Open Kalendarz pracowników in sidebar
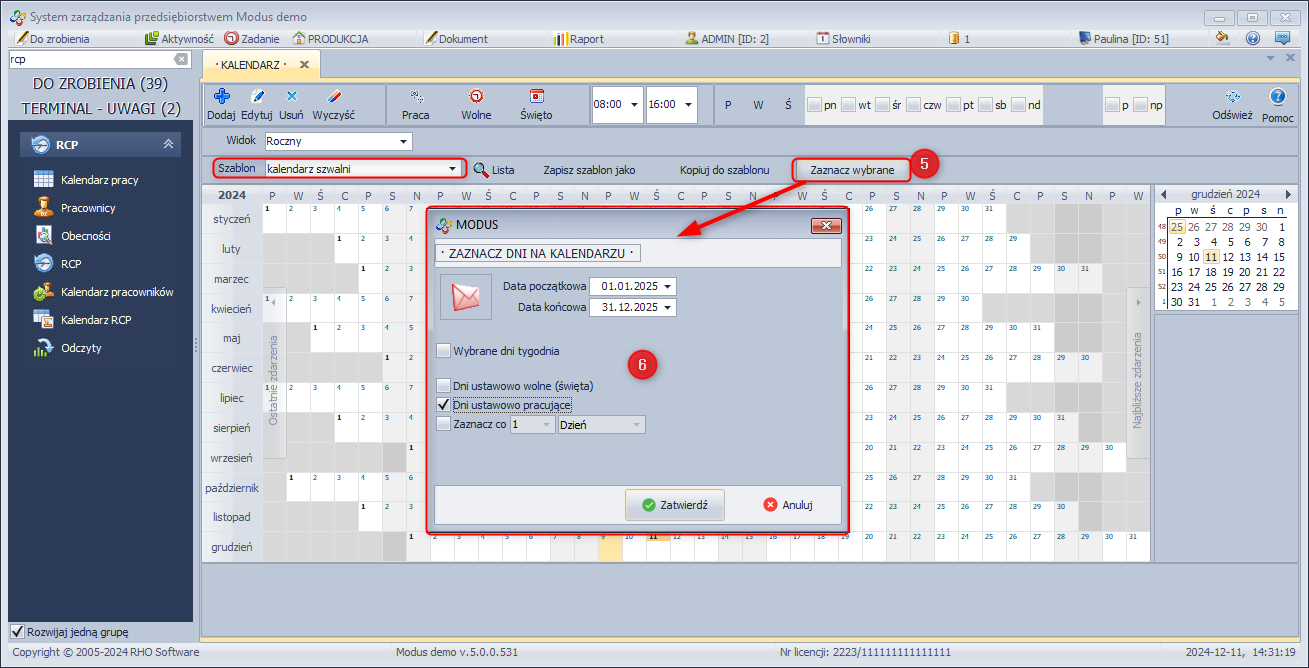 44,292
